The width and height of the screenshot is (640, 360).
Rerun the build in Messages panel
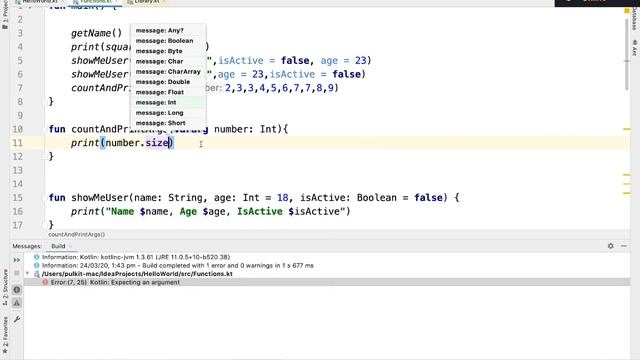pos(17,260)
